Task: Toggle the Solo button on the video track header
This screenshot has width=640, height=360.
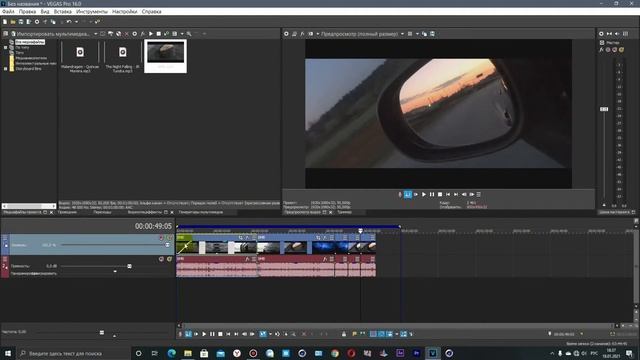Action: pos(169,238)
